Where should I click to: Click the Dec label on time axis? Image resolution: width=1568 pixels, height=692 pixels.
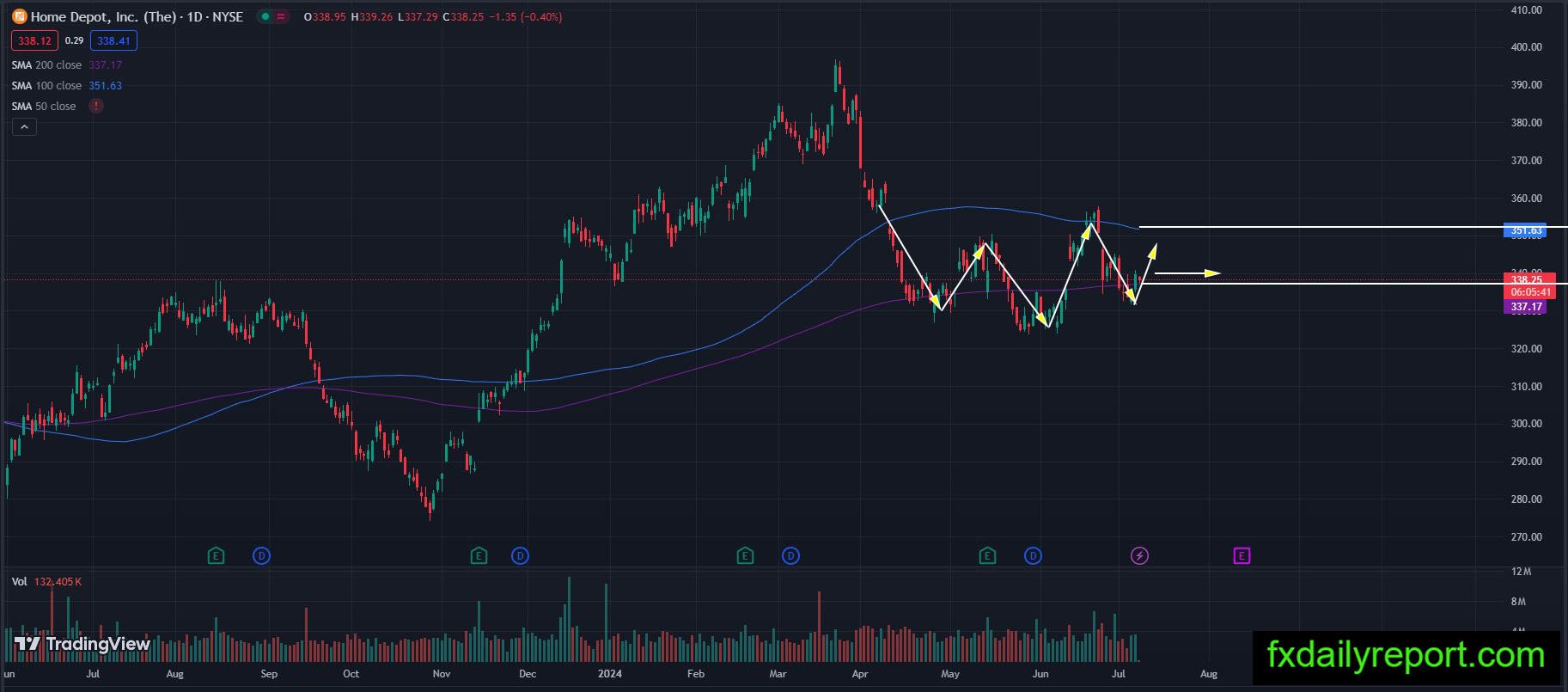point(528,674)
